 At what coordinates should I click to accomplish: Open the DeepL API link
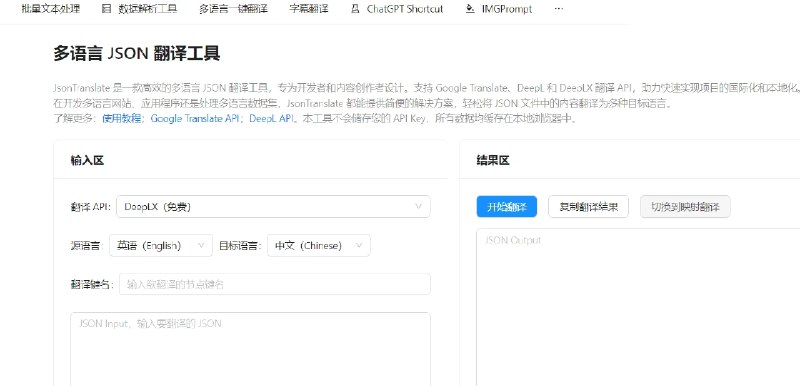272,119
